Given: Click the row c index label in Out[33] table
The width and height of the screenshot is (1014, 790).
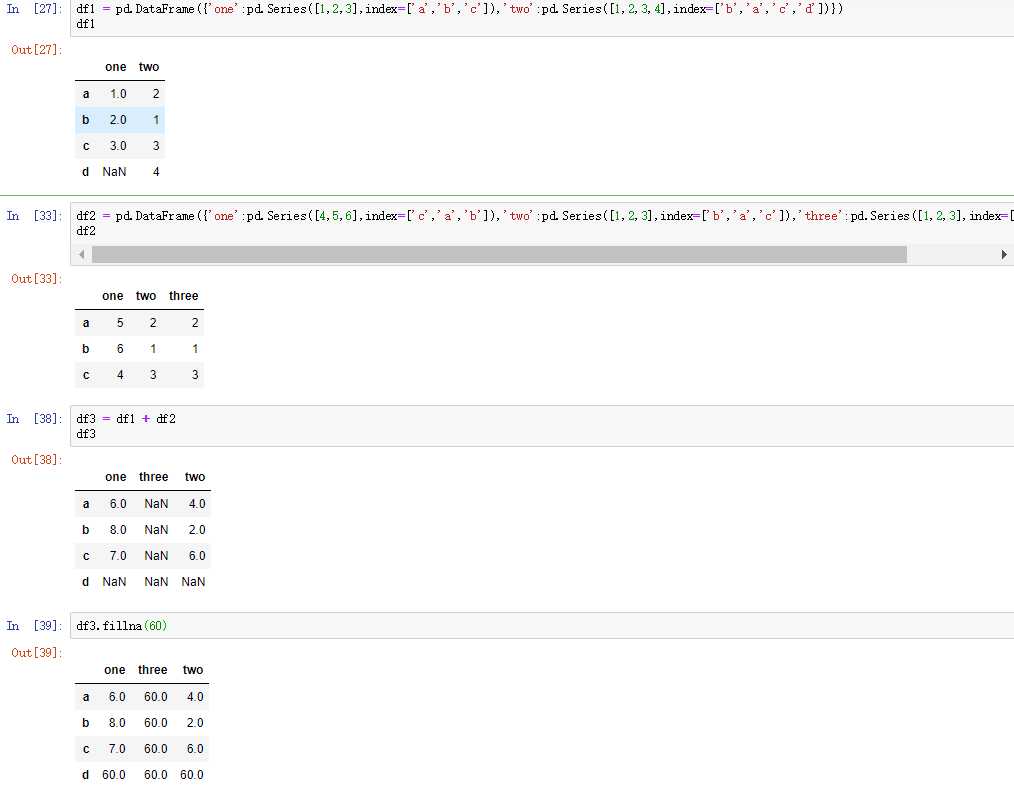Looking at the screenshot, I should [85, 375].
